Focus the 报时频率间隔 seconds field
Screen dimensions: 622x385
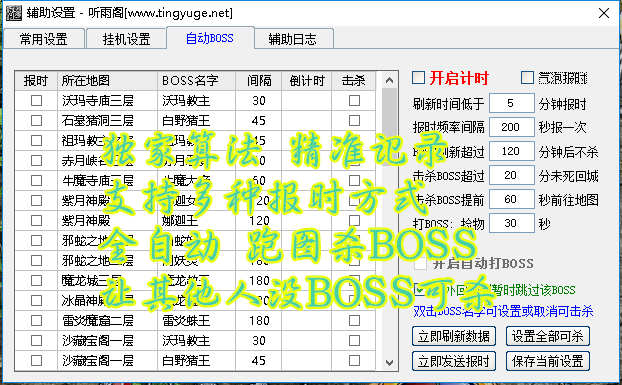point(511,127)
